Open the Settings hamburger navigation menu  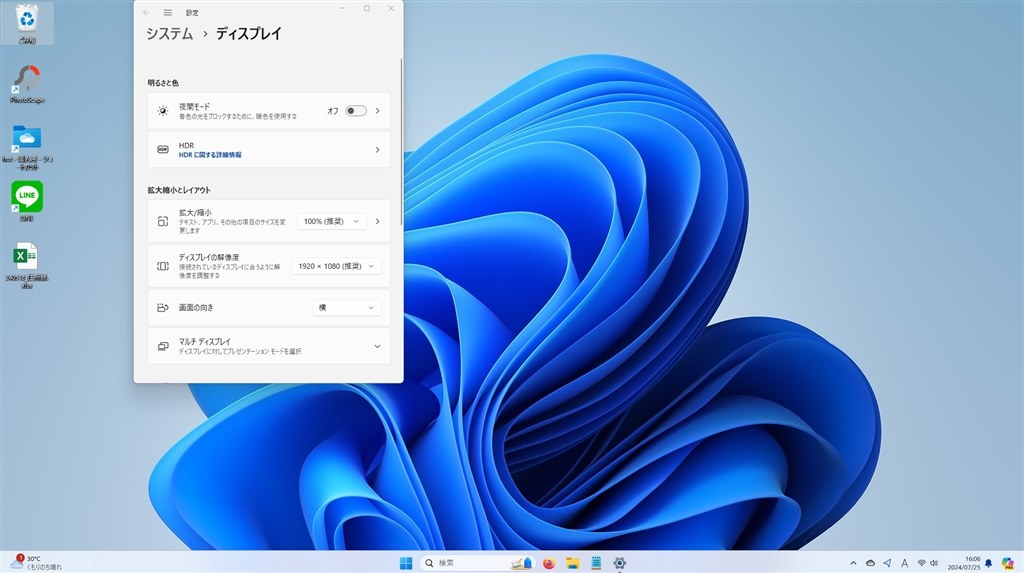168,12
